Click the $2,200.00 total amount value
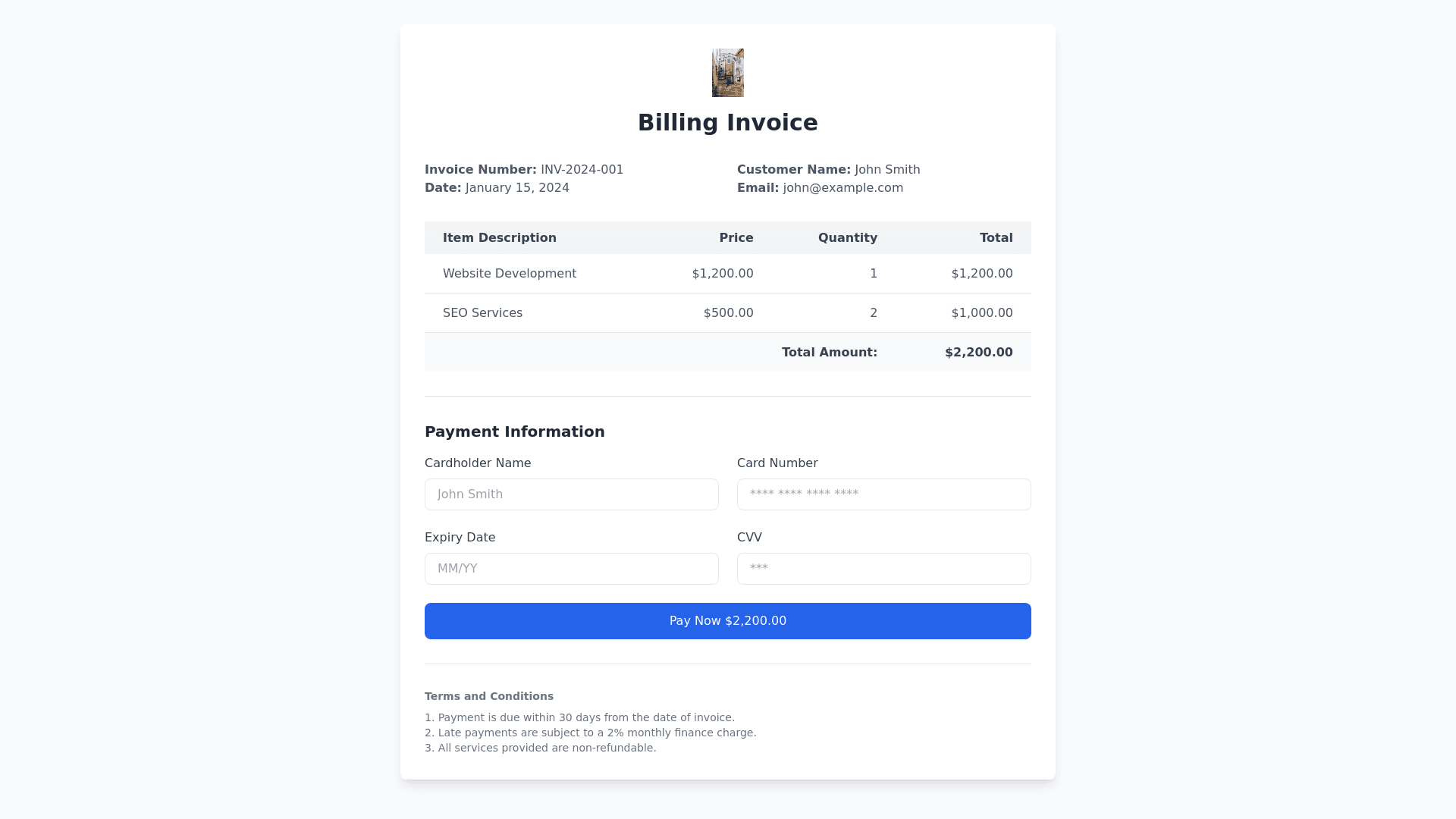The image size is (1456, 819). coord(978,353)
